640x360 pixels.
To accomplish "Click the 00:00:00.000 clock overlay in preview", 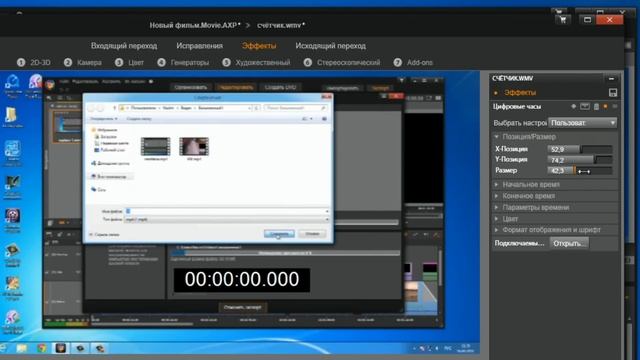I will (242, 280).
